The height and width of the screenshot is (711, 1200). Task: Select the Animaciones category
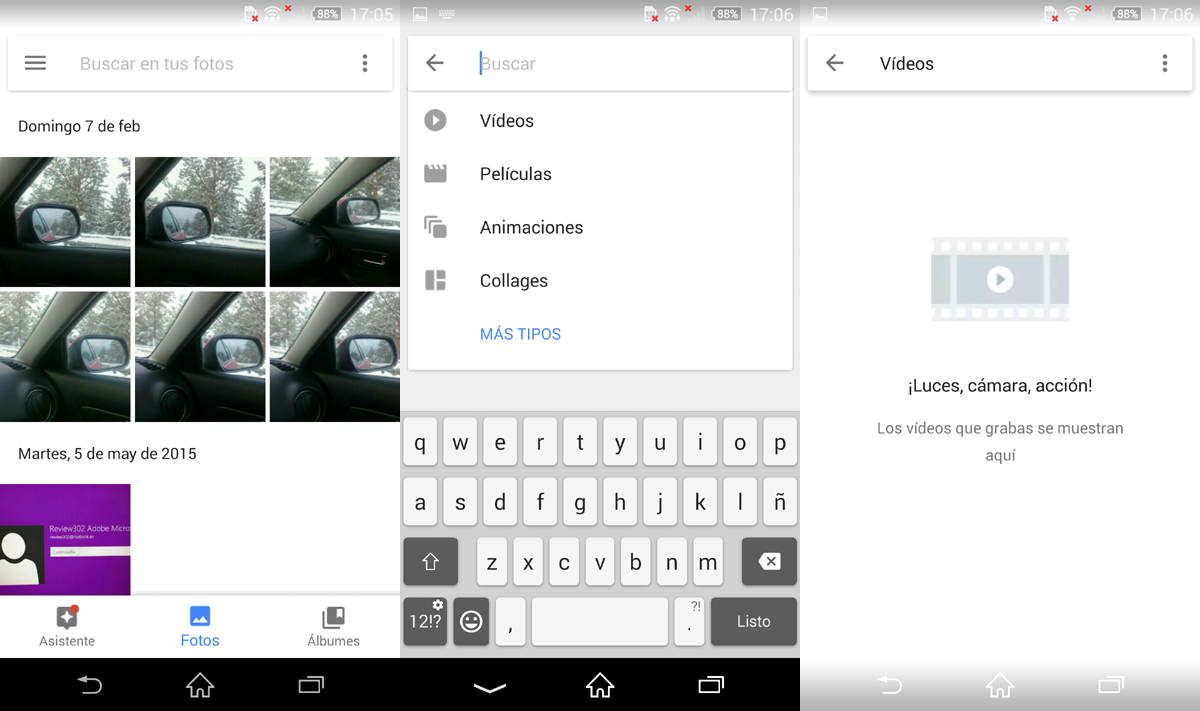click(531, 228)
